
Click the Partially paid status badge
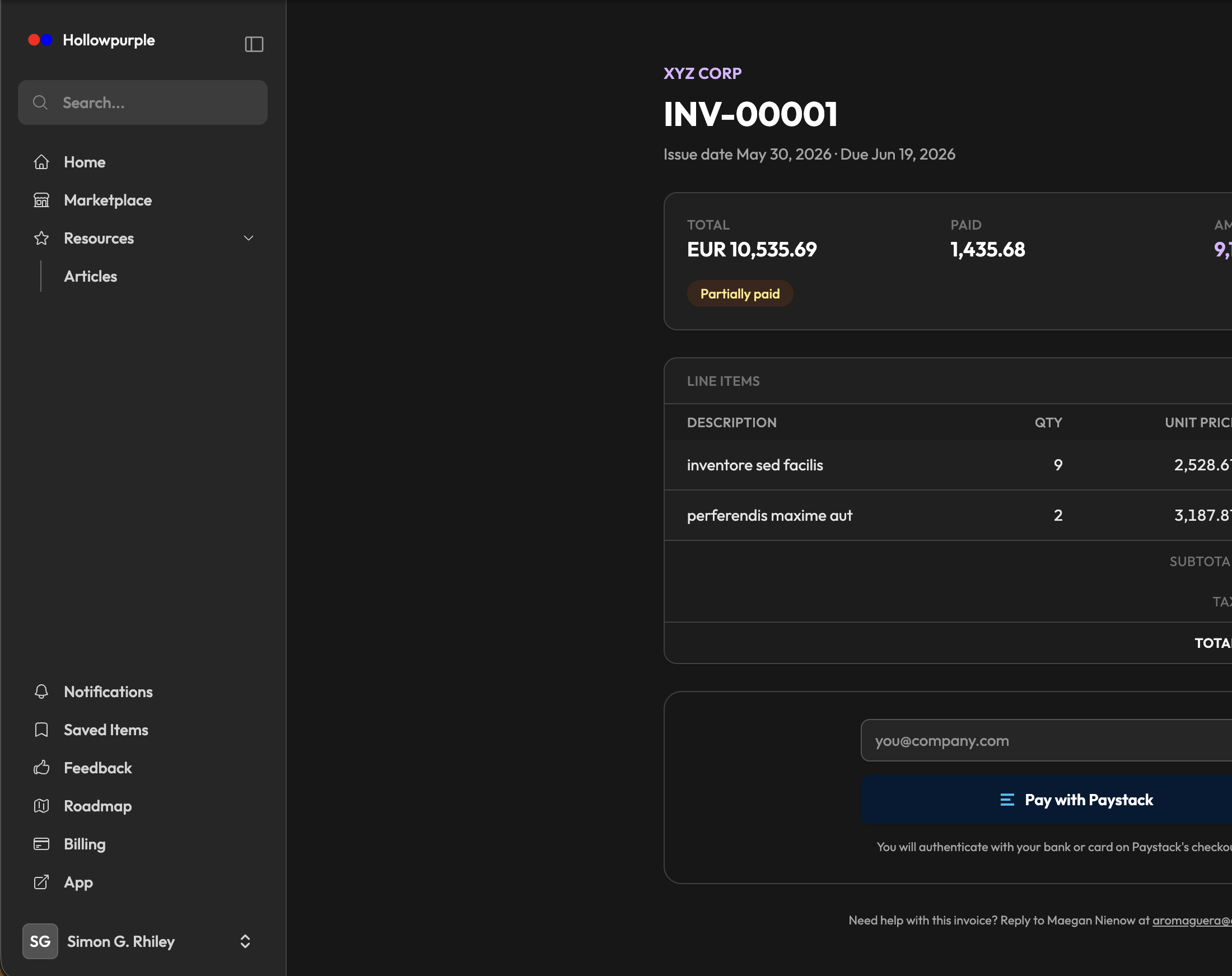pyautogui.click(x=740, y=294)
